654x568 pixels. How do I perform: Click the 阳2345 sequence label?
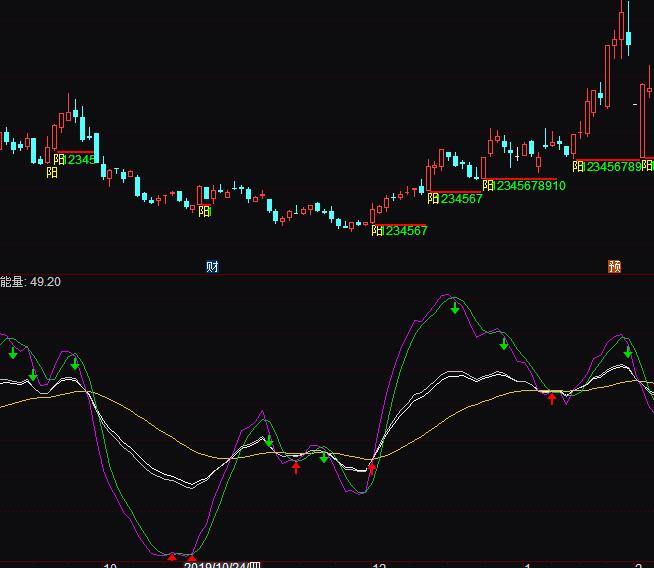(75, 159)
